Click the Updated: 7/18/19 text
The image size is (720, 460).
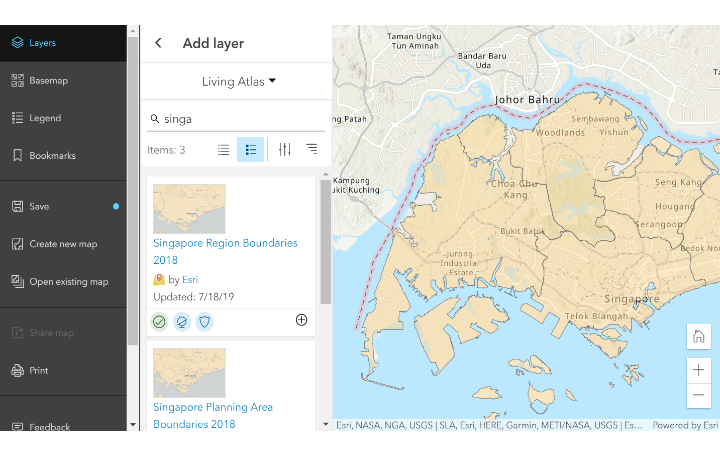(x=194, y=297)
